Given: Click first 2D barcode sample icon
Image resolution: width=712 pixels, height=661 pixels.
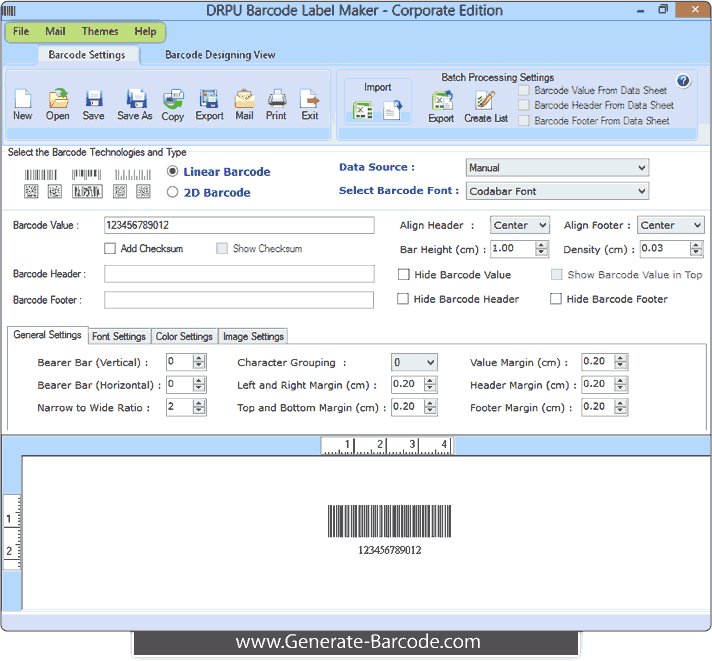Looking at the screenshot, I should coord(31,191).
